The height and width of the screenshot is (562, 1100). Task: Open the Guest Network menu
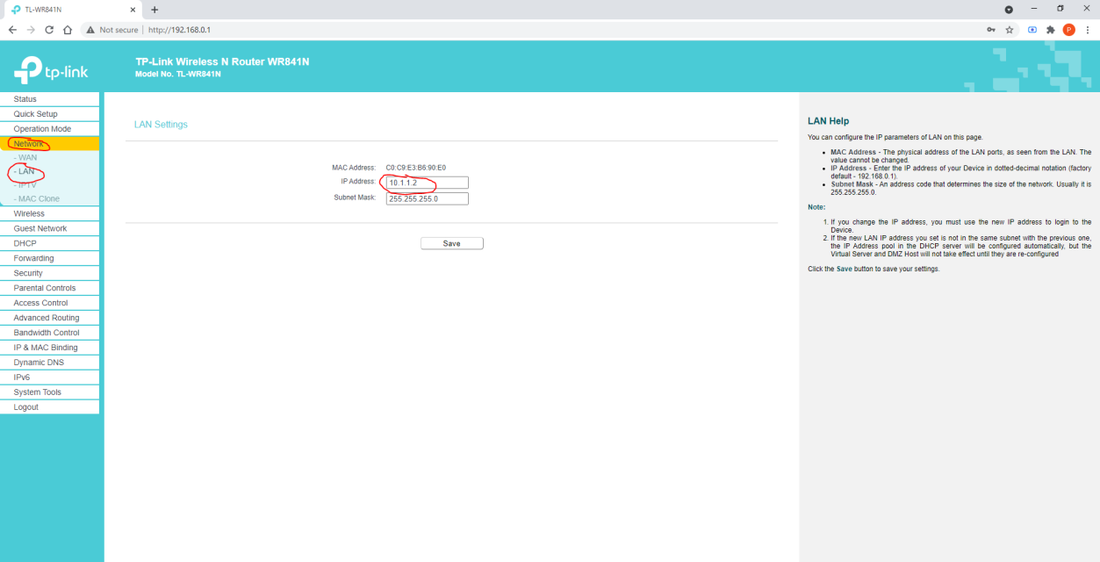(50, 229)
